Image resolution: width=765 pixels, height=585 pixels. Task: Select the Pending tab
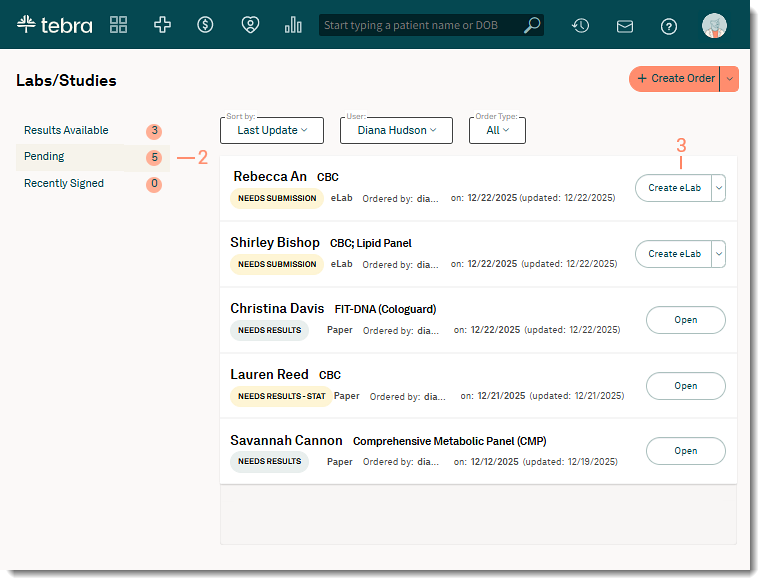pos(93,157)
